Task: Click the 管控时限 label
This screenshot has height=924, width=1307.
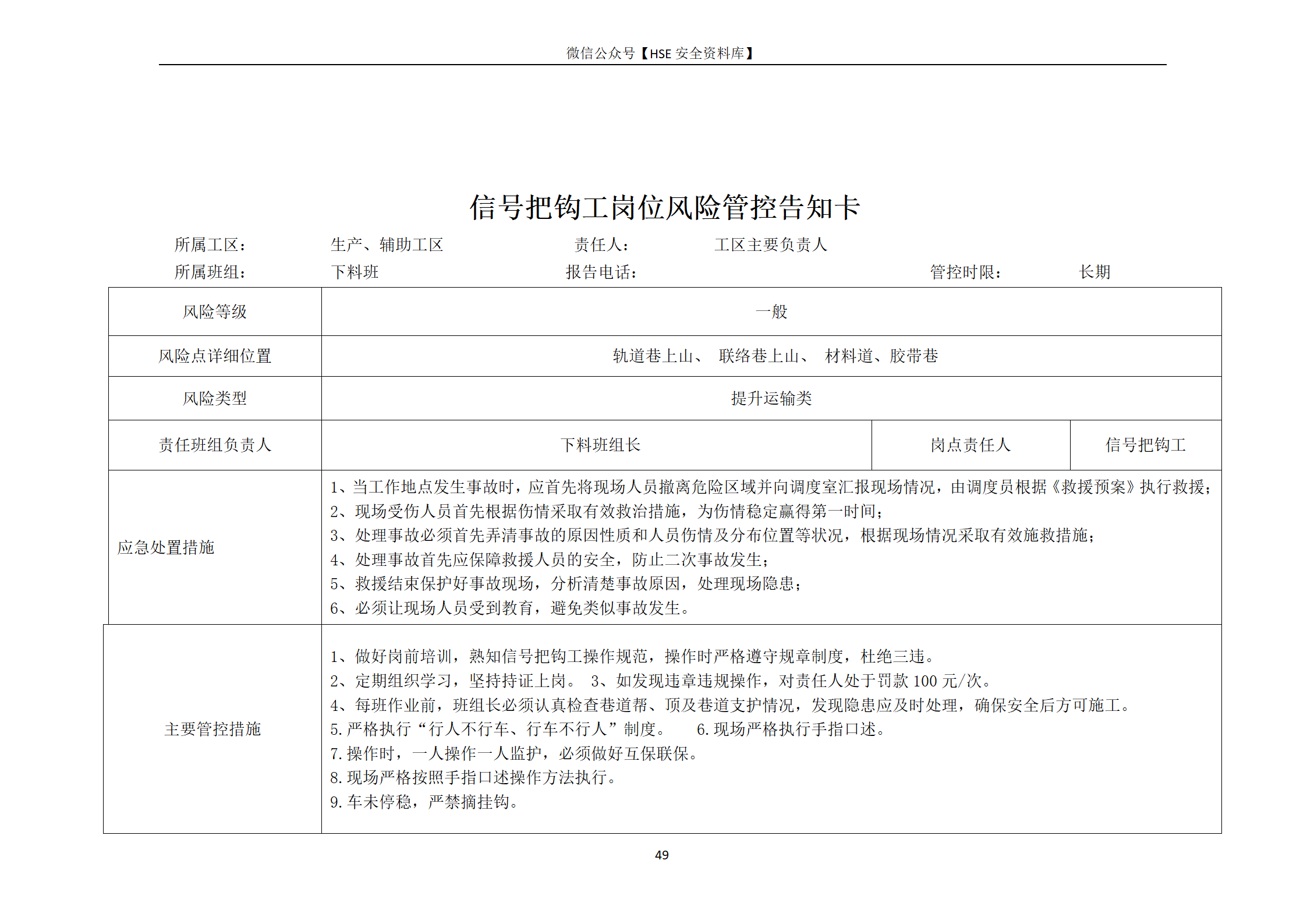Action: (965, 272)
